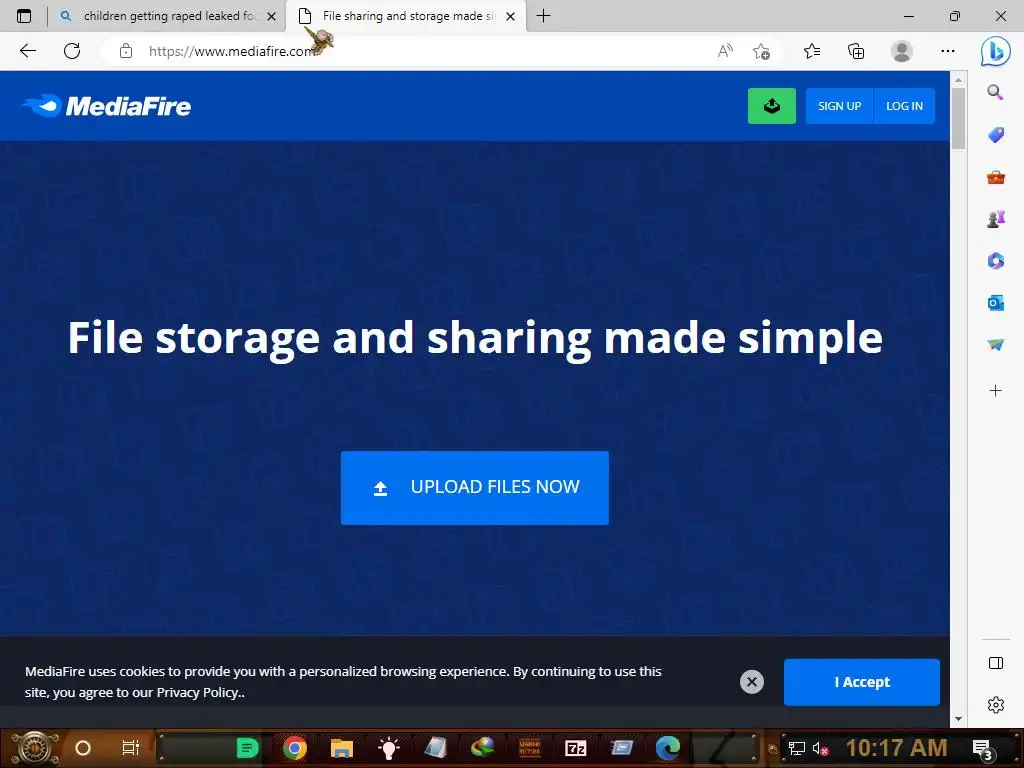Click the vertical scrollbar thumb
The width and height of the screenshot is (1024, 768).
(x=958, y=118)
